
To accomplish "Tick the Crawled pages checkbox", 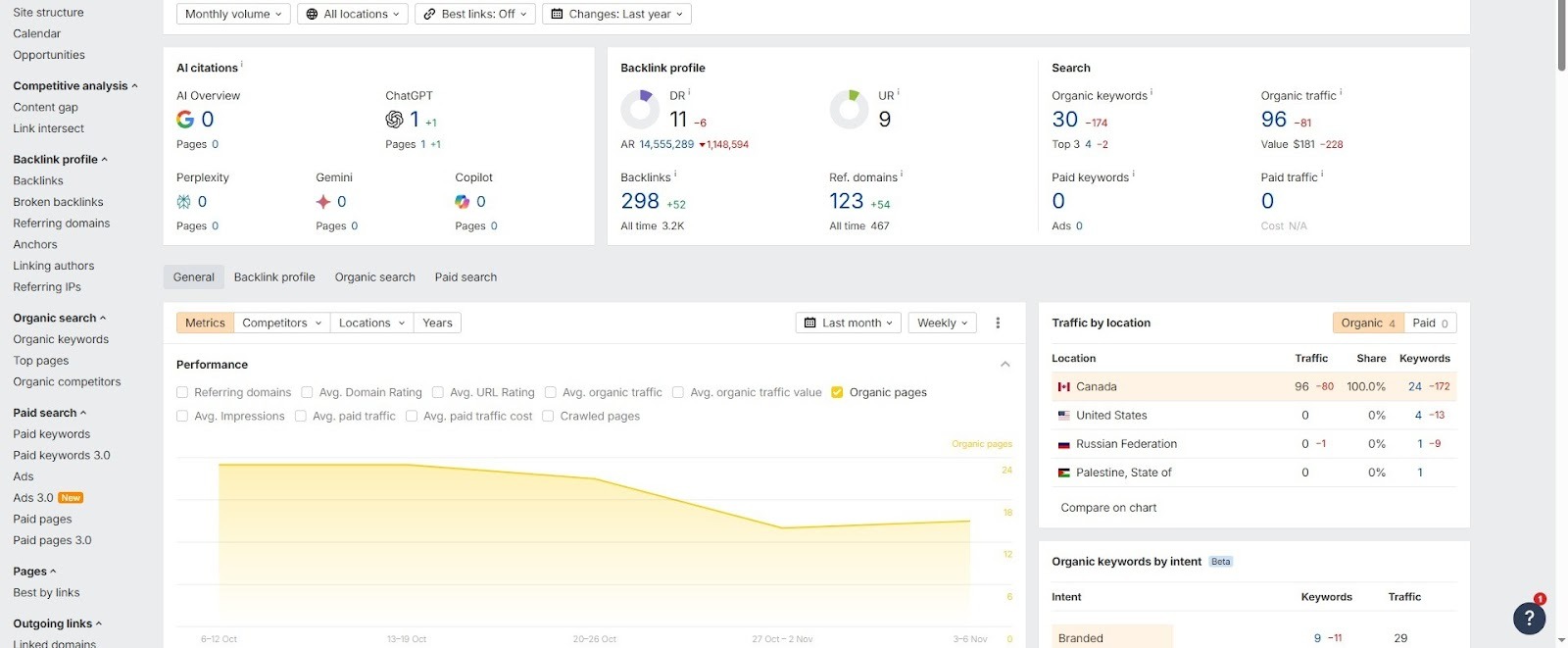I will point(548,417).
